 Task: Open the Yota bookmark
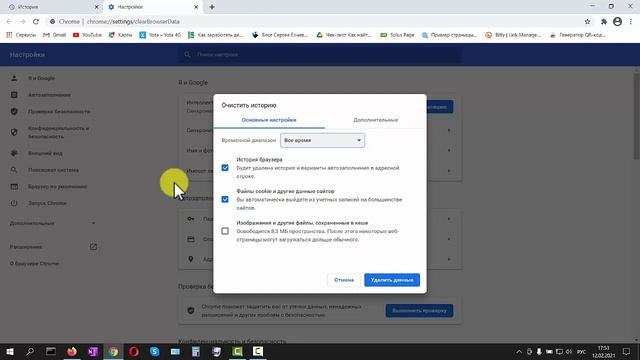[160, 35]
